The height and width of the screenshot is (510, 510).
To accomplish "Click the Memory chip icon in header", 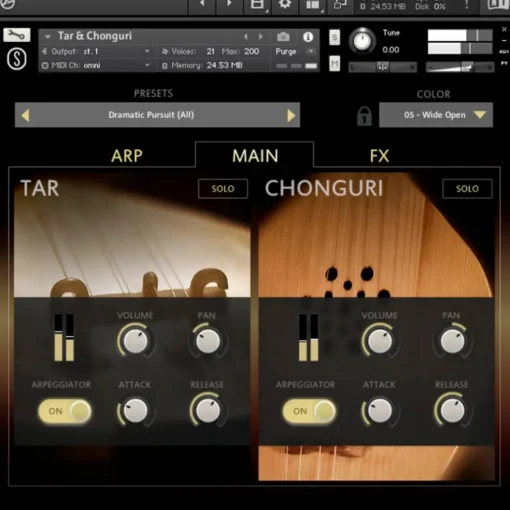I will 165,66.
